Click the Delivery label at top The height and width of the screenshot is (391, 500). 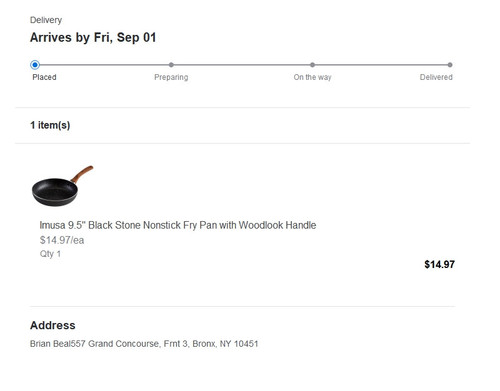pyautogui.click(x=46, y=20)
